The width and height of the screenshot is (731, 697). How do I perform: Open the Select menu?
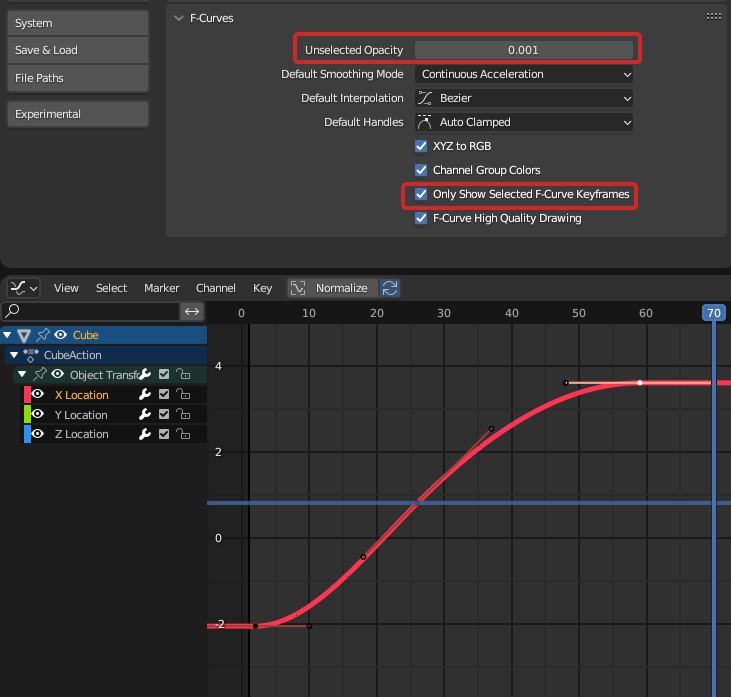click(111, 288)
